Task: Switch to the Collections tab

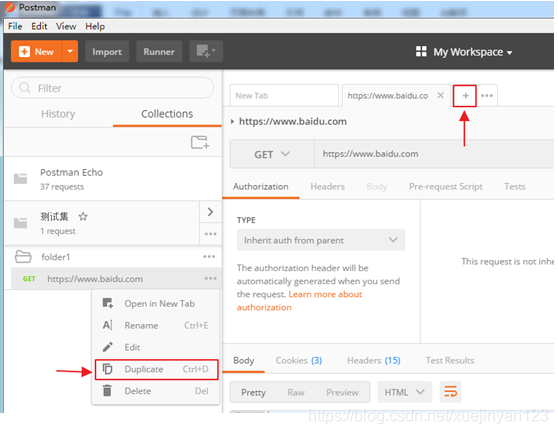Action: tap(167, 114)
